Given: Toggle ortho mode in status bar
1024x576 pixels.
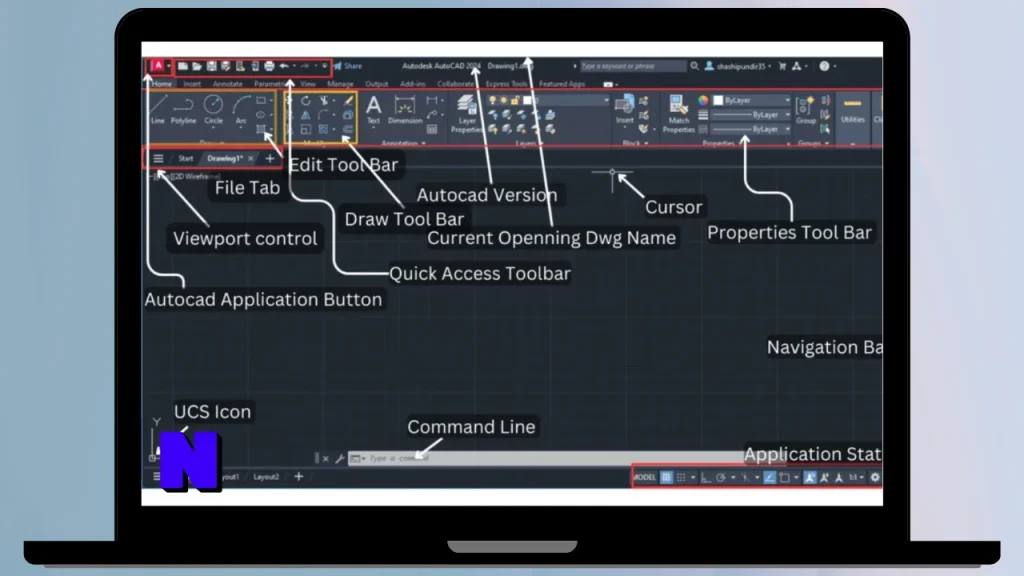Looking at the screenshot, I should (x=706, y=477).
